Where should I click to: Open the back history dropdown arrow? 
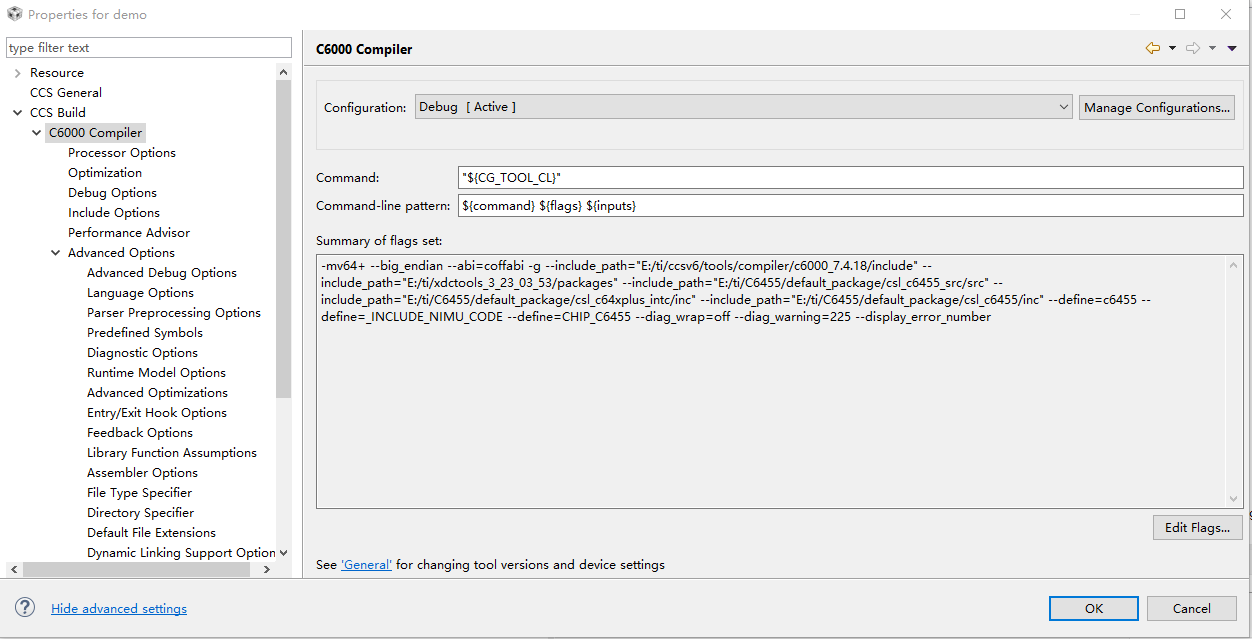[x=1172, y=48]
